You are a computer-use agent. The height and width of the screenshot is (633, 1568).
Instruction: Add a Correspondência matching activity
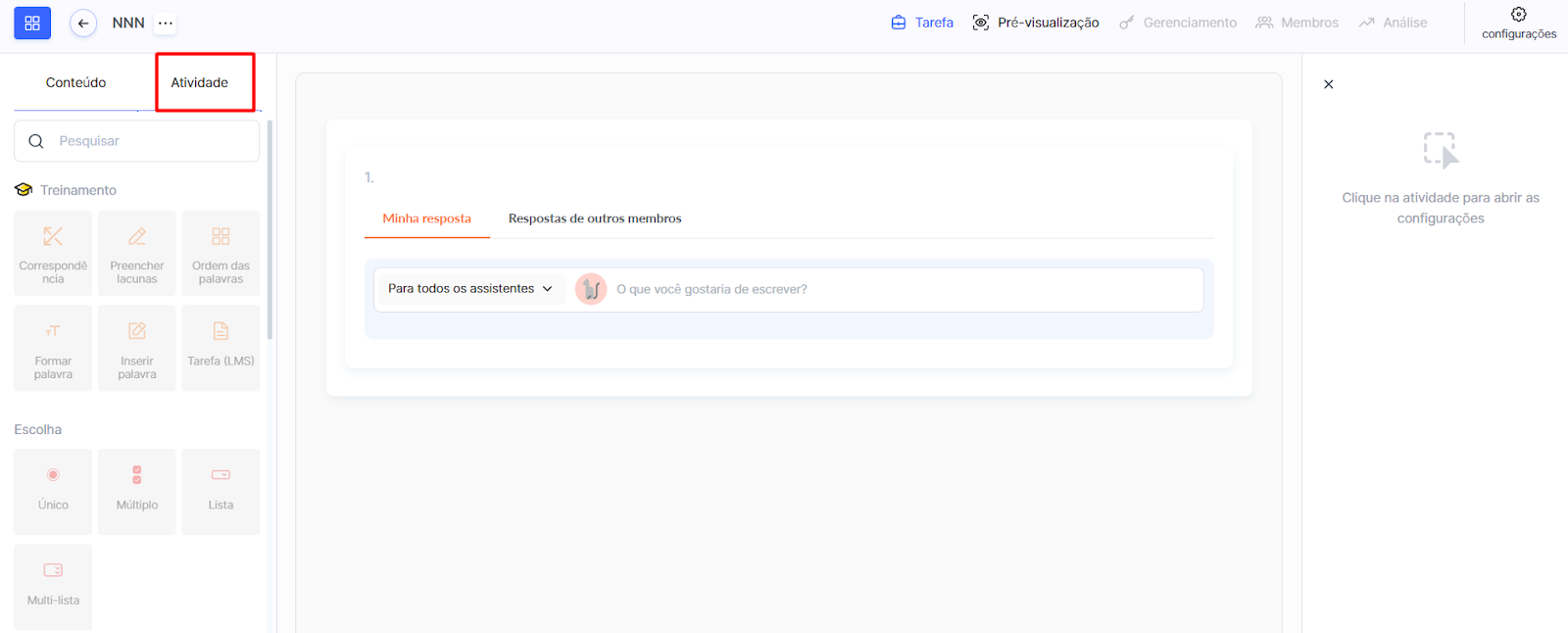[53, 253]
